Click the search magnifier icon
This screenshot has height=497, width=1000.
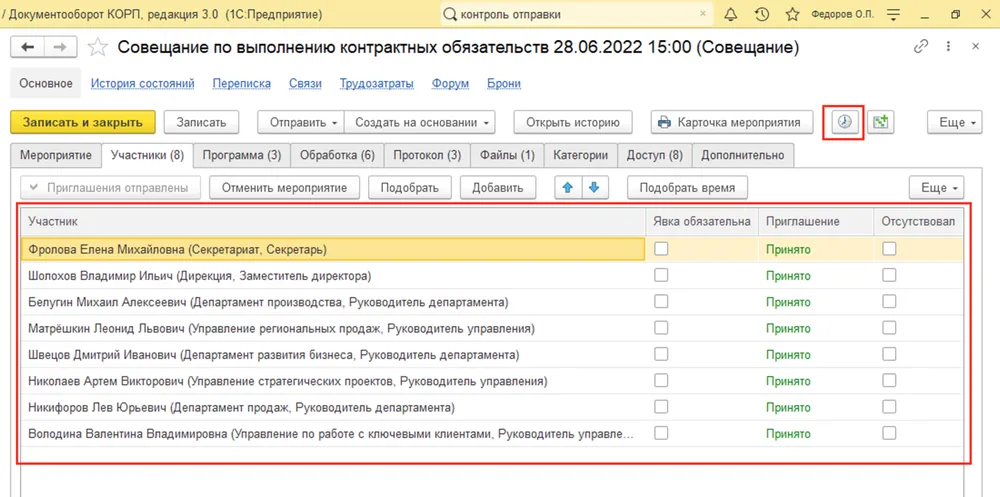click(x=450, y=13)
